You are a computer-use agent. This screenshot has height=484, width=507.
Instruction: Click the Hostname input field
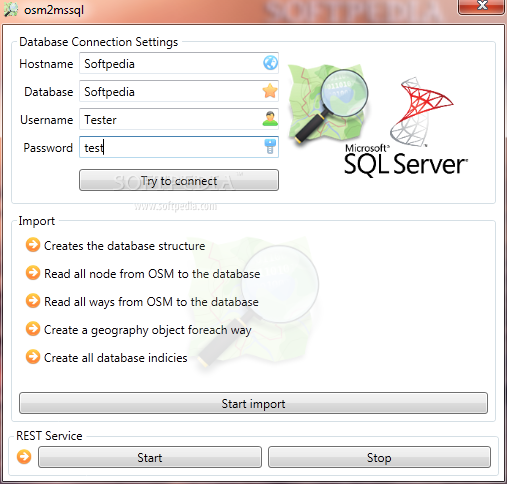click(179, 63)
